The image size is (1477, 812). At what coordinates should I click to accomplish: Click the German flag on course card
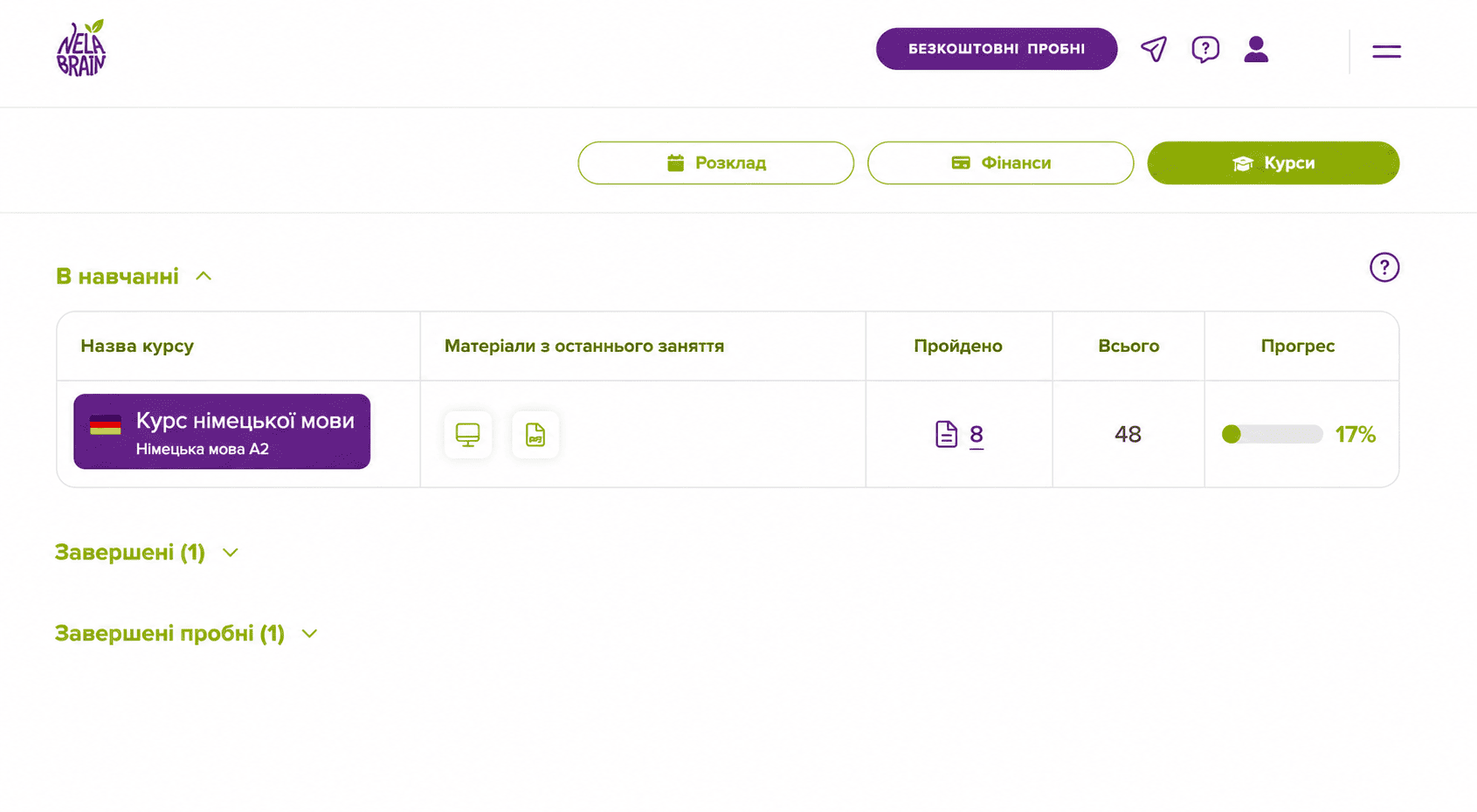tap(106, 425)
